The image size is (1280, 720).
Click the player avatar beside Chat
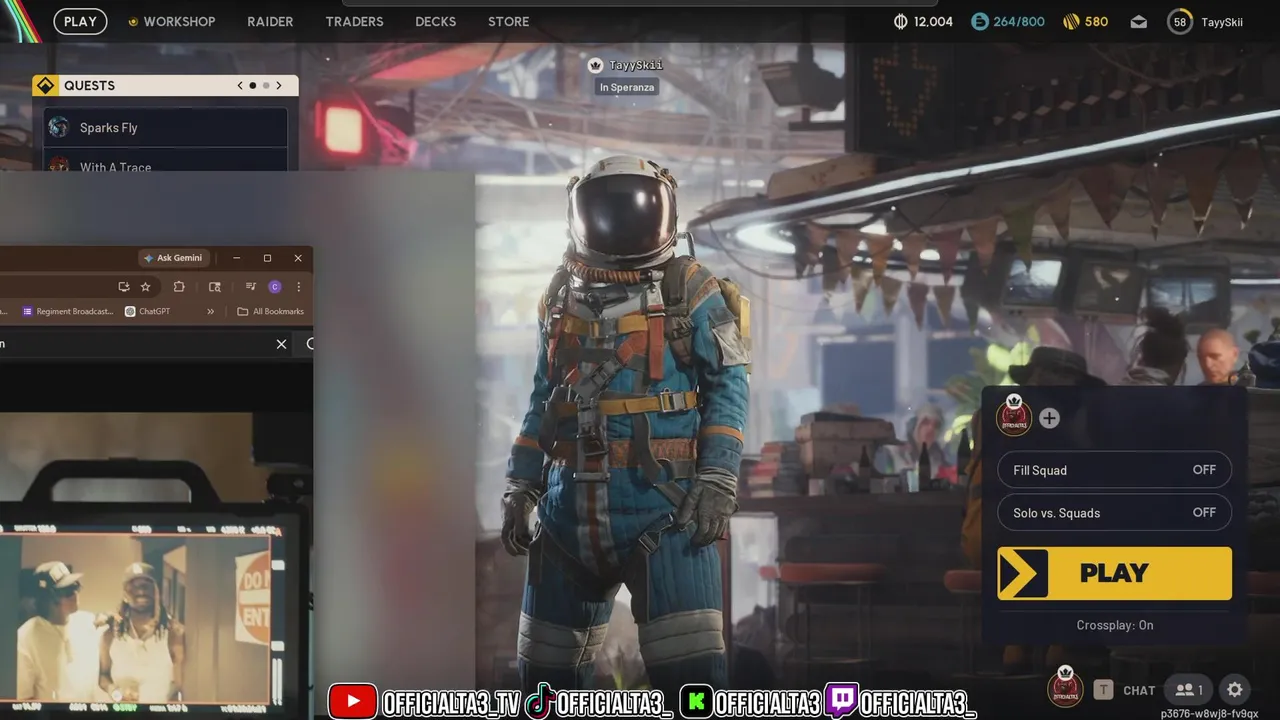coord(1065,687)
